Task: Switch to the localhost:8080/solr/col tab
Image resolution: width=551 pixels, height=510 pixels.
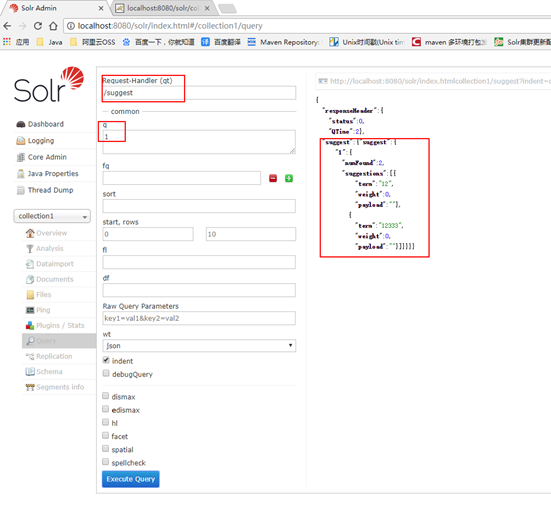Action: [x=163, y=8]
